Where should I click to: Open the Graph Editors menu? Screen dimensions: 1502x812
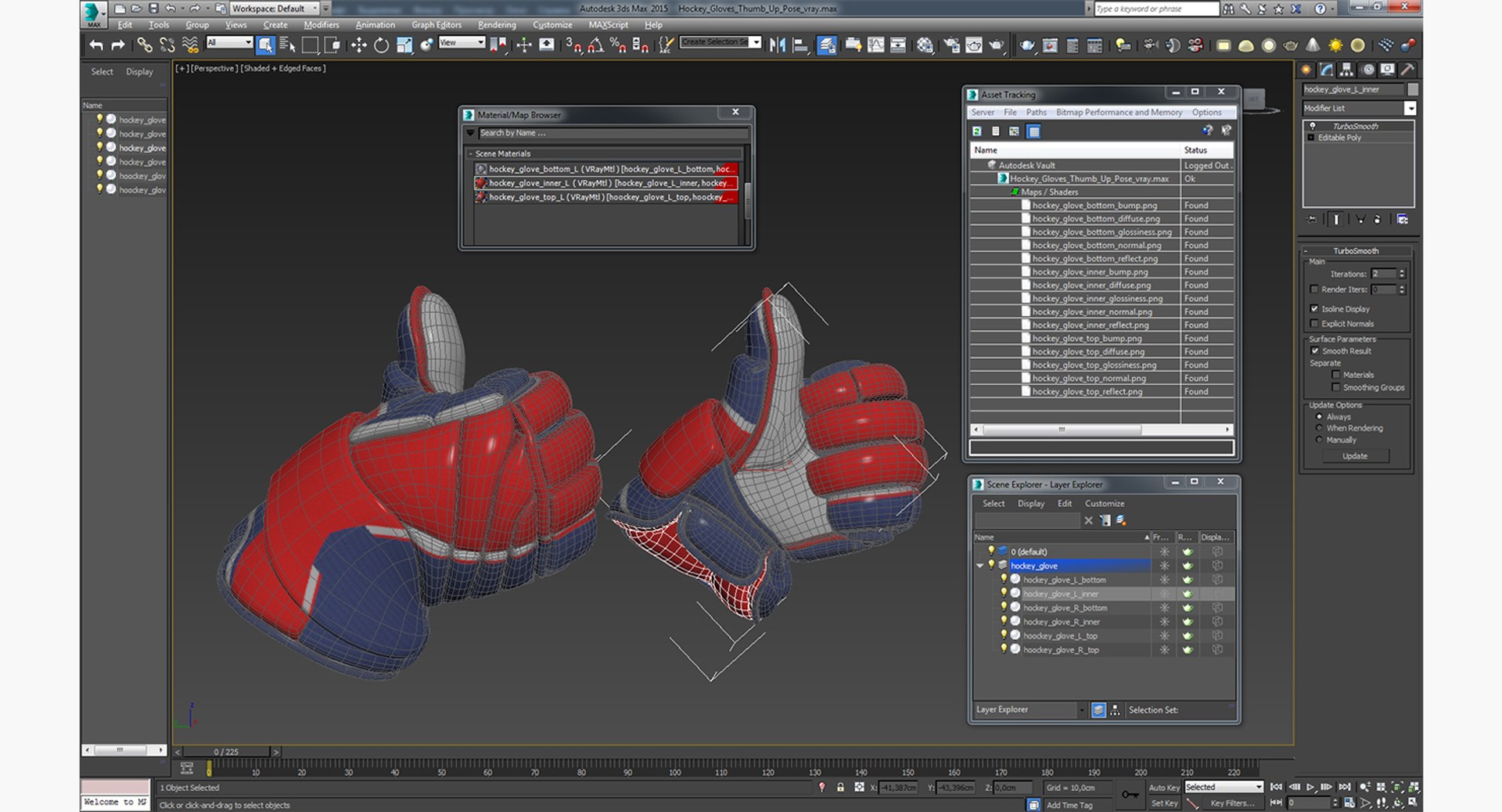click(x=437, y=25)
